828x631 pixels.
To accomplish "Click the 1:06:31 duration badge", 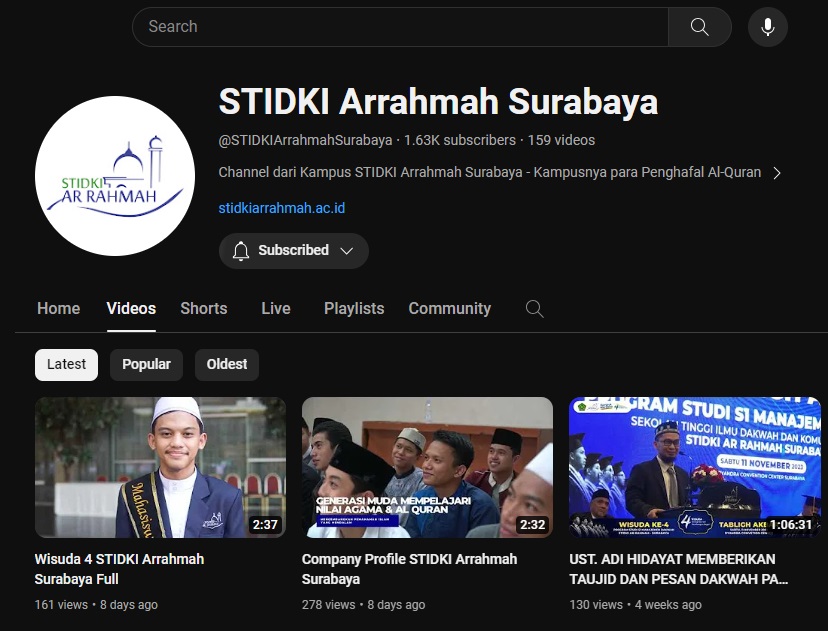I will [791, 525].
